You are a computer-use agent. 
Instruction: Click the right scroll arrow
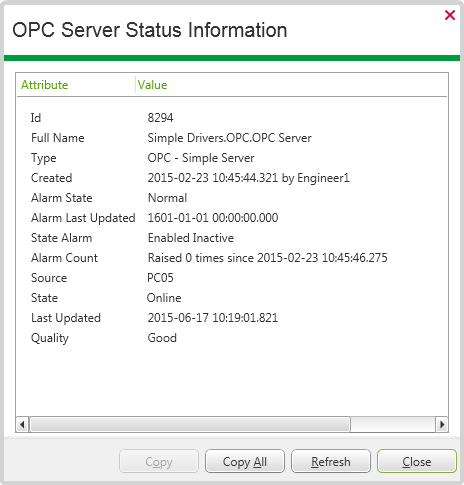pos(442,424)
